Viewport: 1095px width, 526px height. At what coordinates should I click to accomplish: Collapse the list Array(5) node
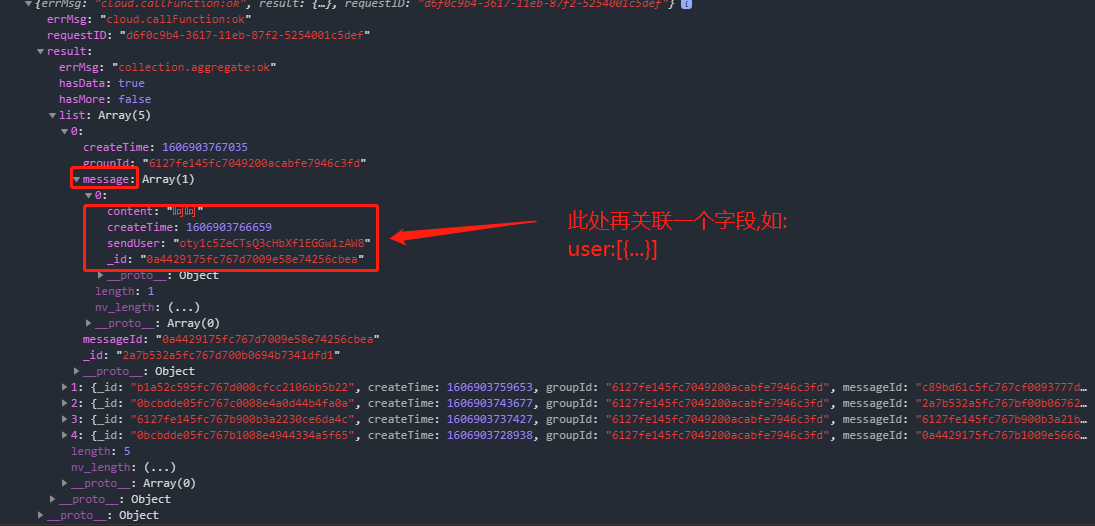click(52, 115)
